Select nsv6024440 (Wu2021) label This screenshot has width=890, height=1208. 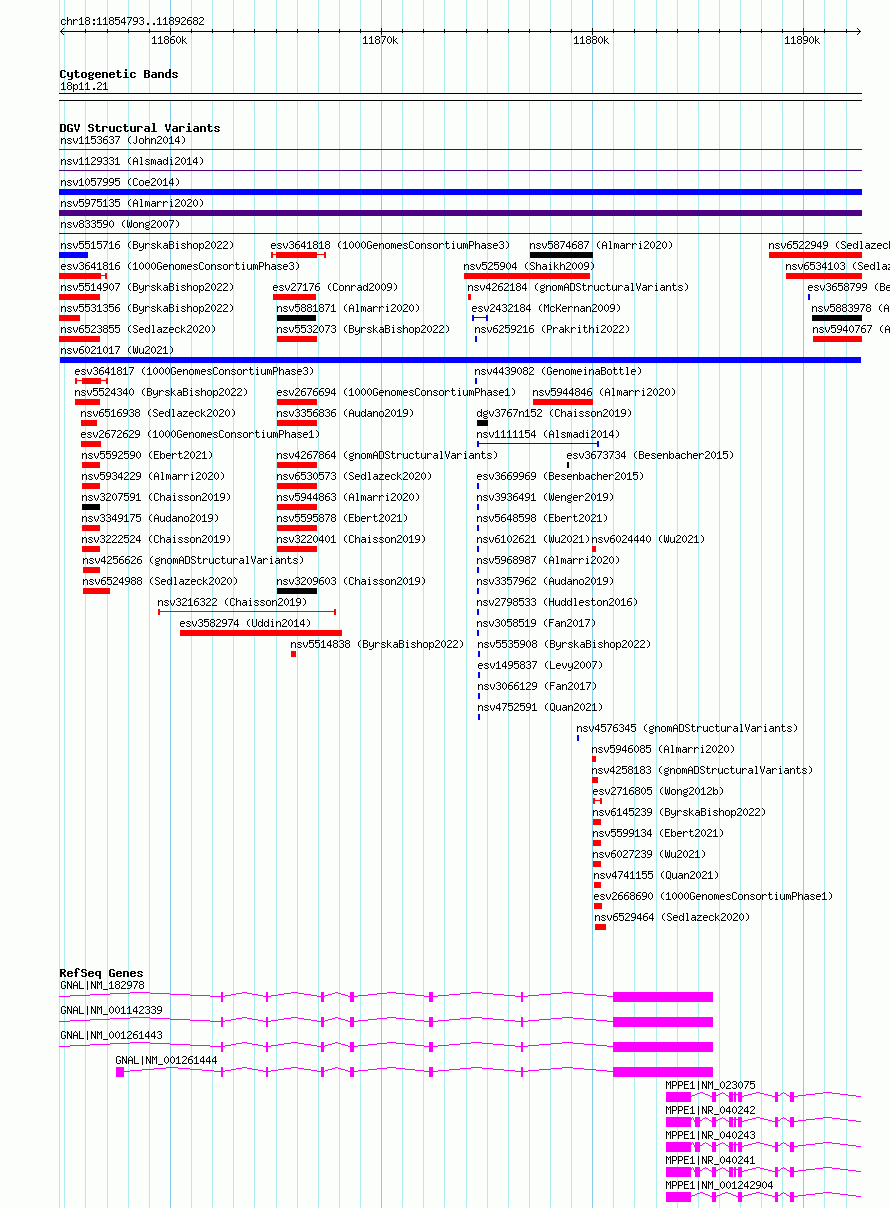648,539
